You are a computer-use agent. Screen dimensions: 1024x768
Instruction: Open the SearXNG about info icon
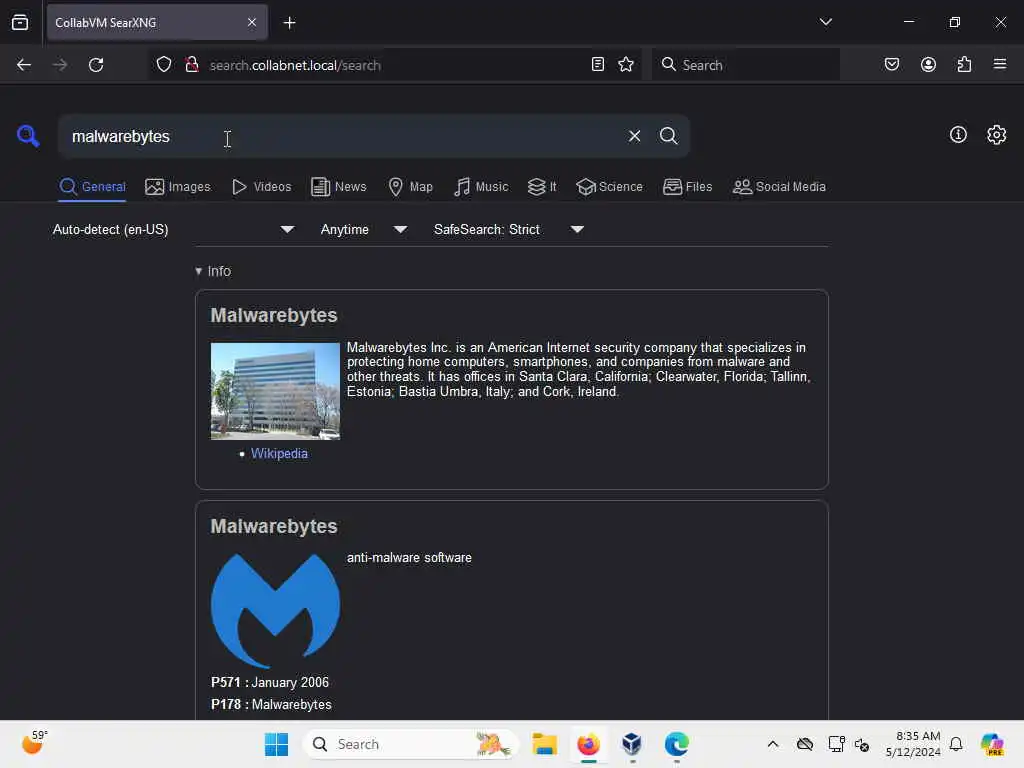(x=958, y=135)
